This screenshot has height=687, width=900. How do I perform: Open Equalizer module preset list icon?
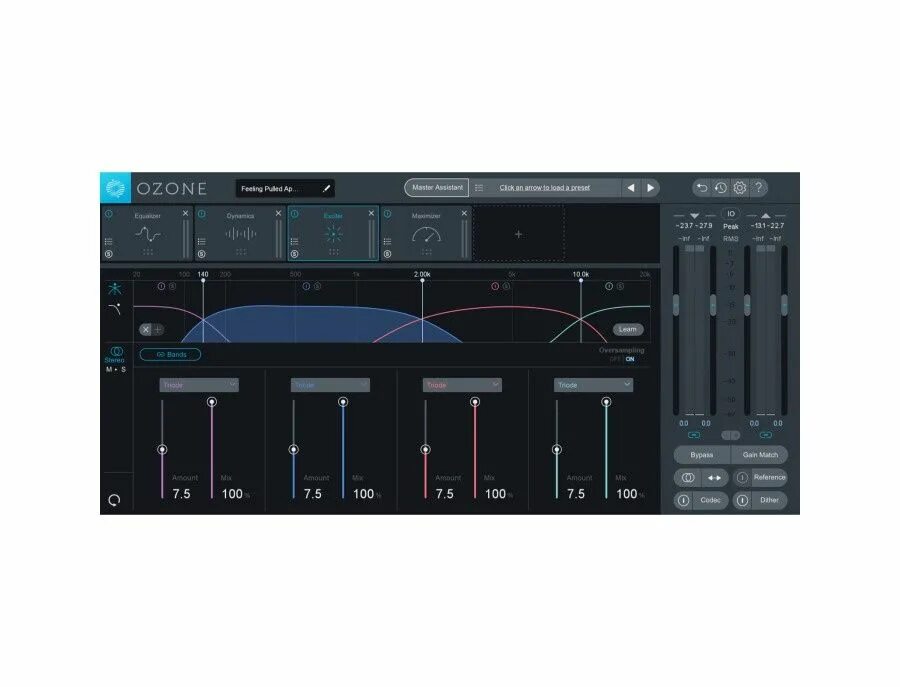click(108, 242)
